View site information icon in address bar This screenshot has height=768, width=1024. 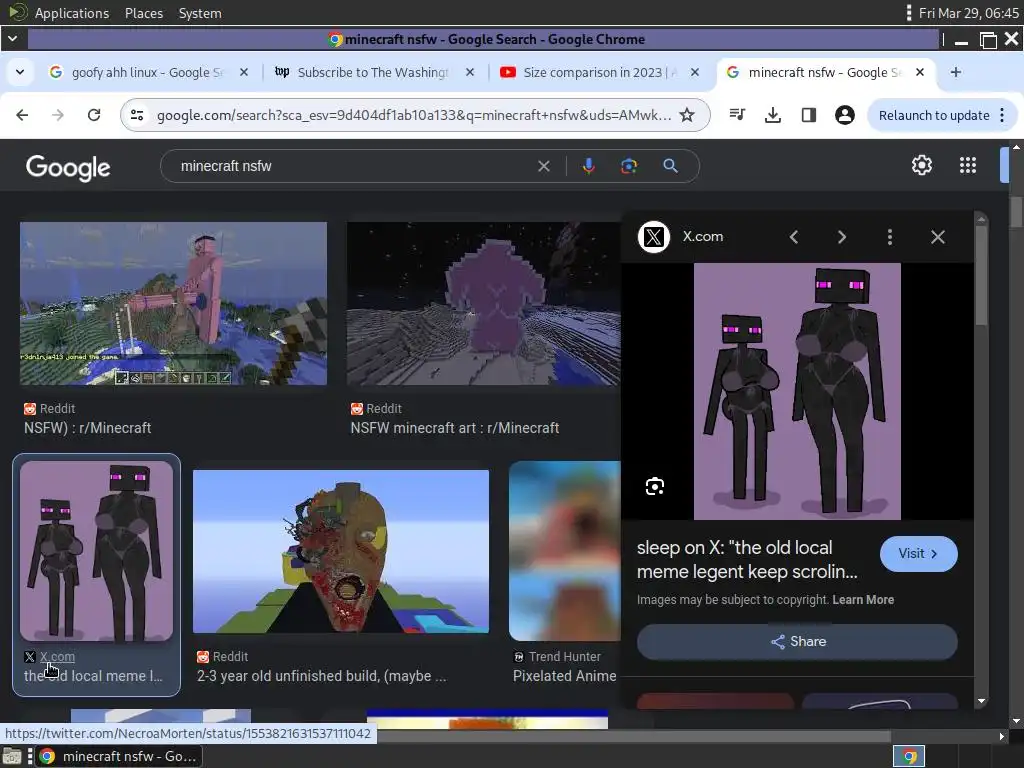(x=137, y=116)
